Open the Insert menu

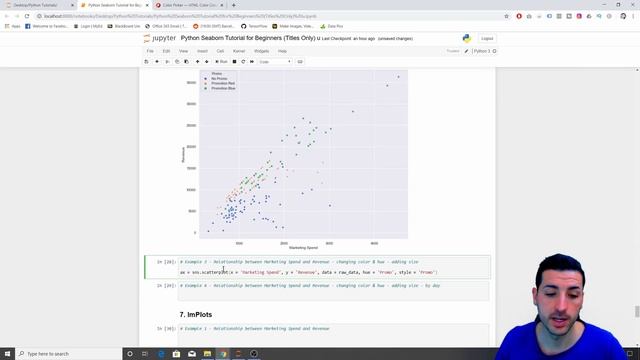tap(202, 51)
